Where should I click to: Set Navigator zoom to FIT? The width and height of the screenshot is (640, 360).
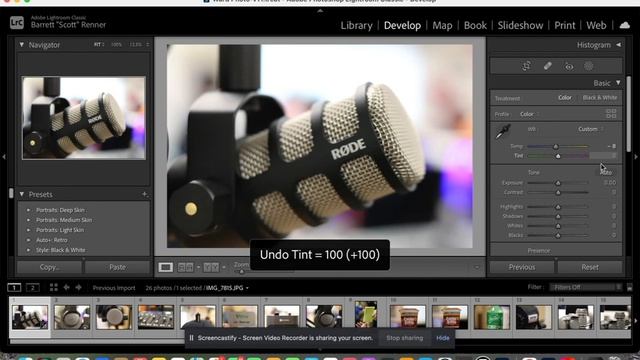coord(98,44)
